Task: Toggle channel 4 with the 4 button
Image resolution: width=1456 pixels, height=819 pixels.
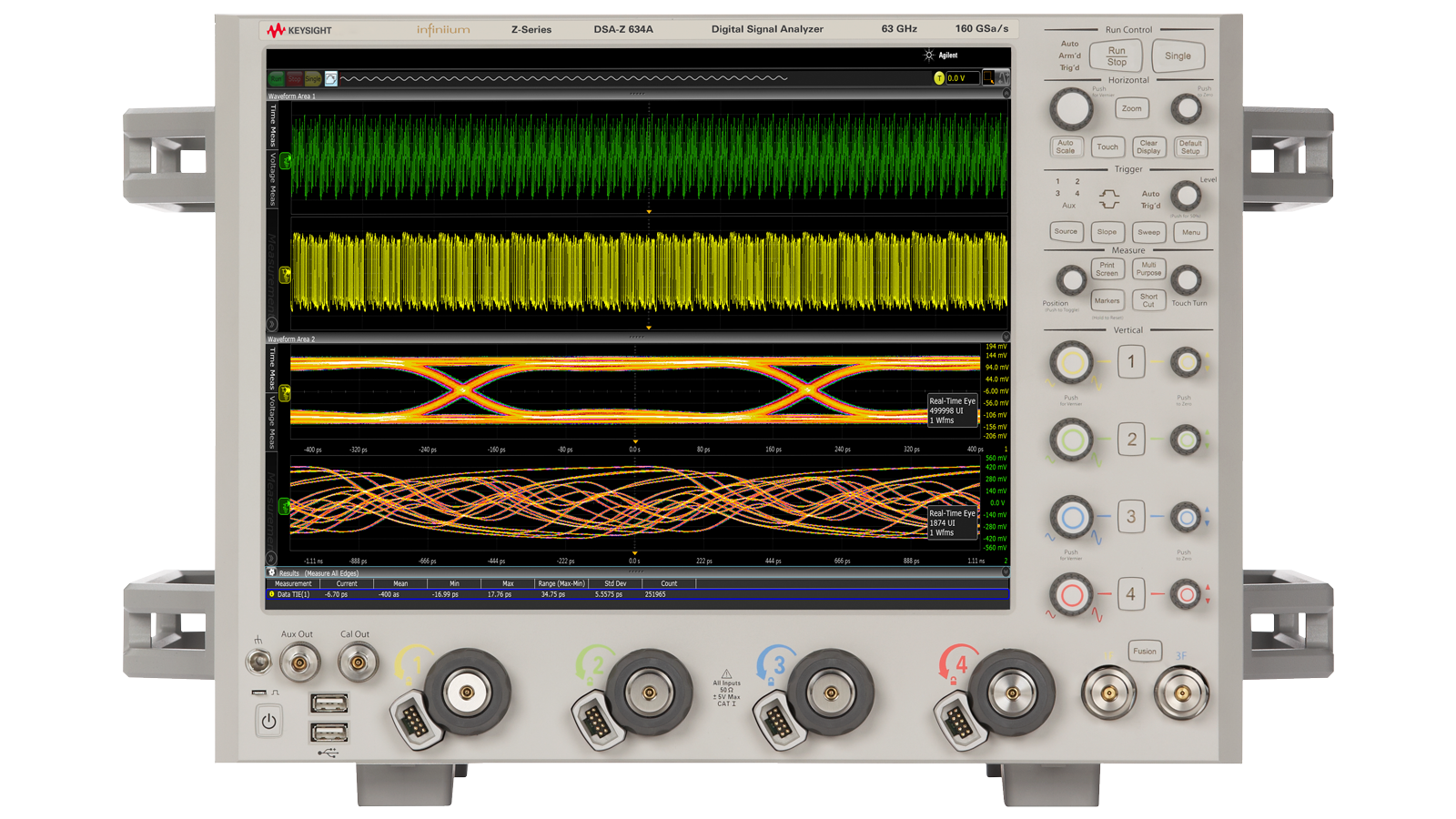Action: coord(1131,594)
